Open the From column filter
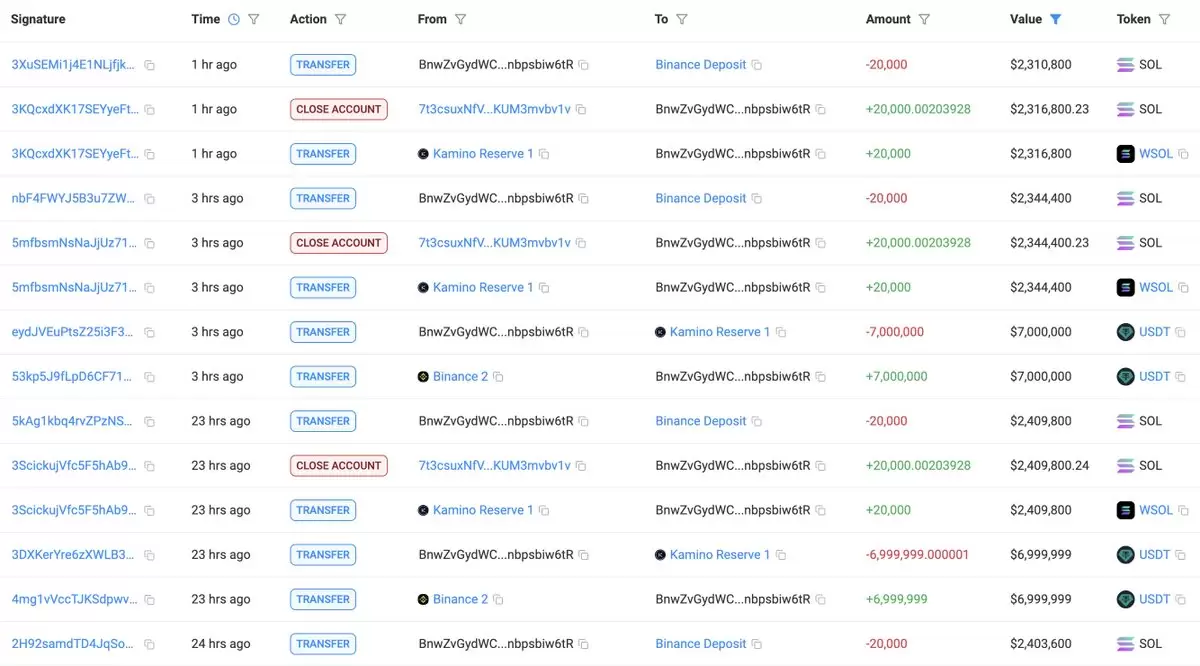Screen dimensions: 1200x666 tap(460, 19)
